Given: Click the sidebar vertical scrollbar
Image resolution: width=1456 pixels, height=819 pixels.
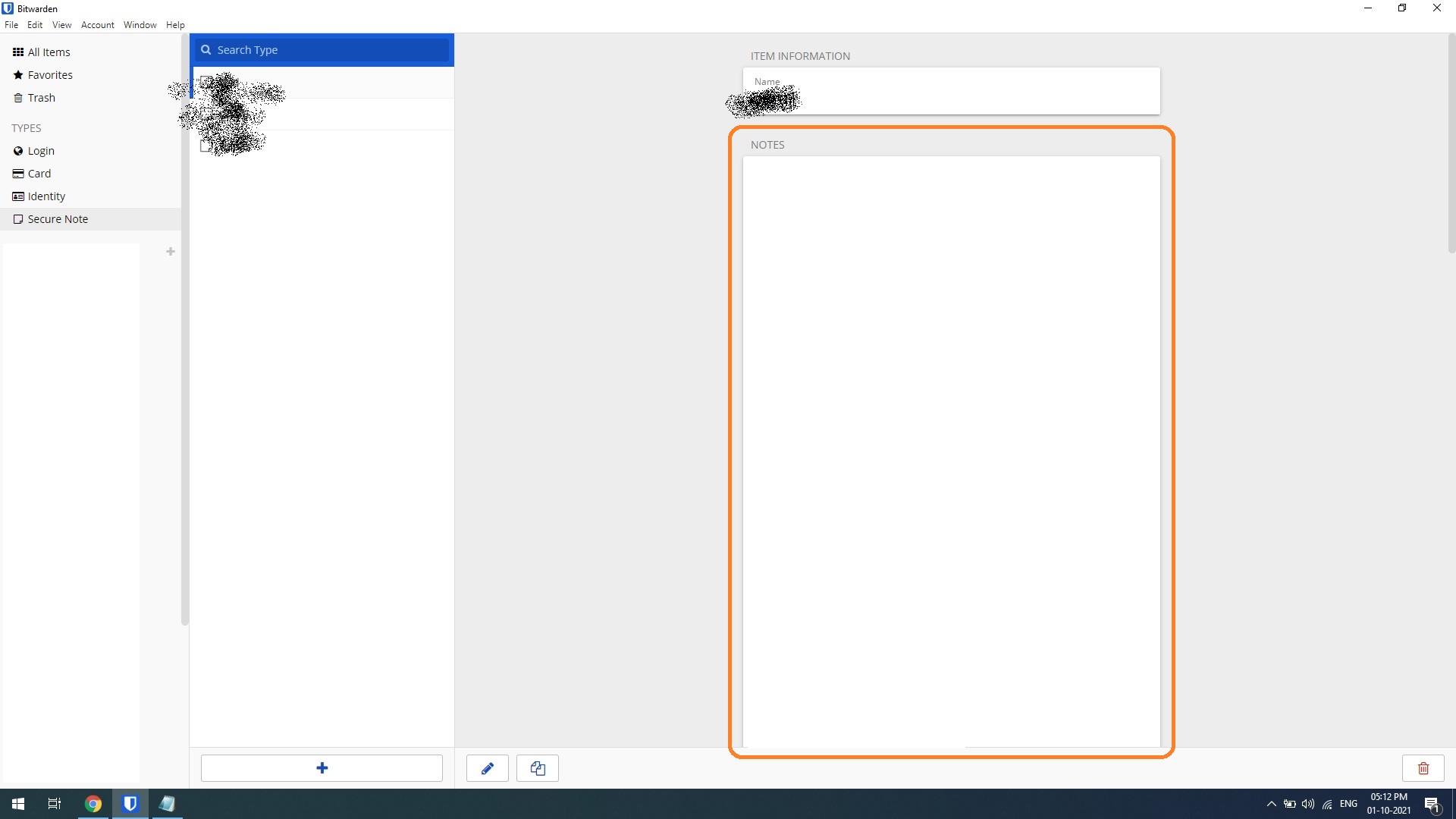Looking at the screenshot, I should (185, 330).
